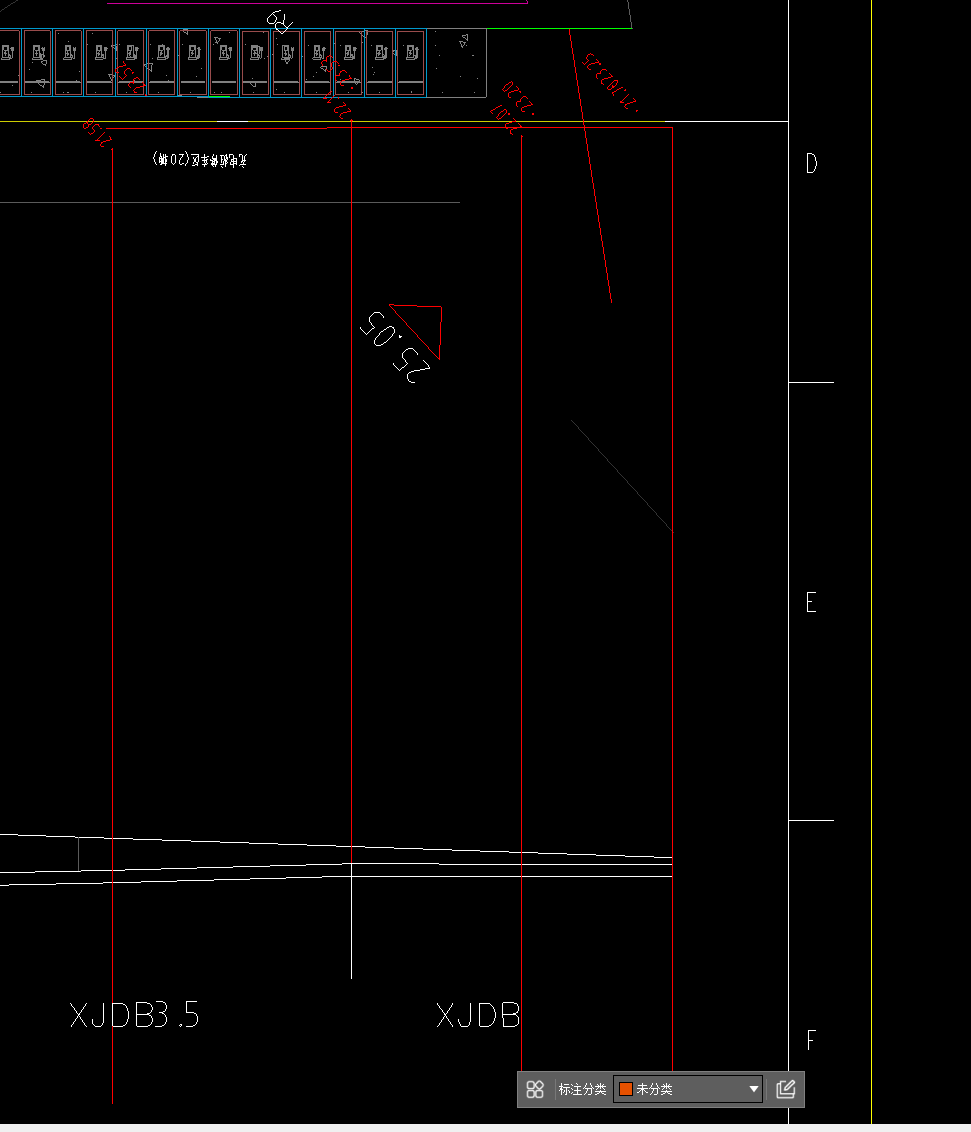Screen dimensions: 971x1132
Task: Click the 标注分类 label
Action: pos(582,1089)
